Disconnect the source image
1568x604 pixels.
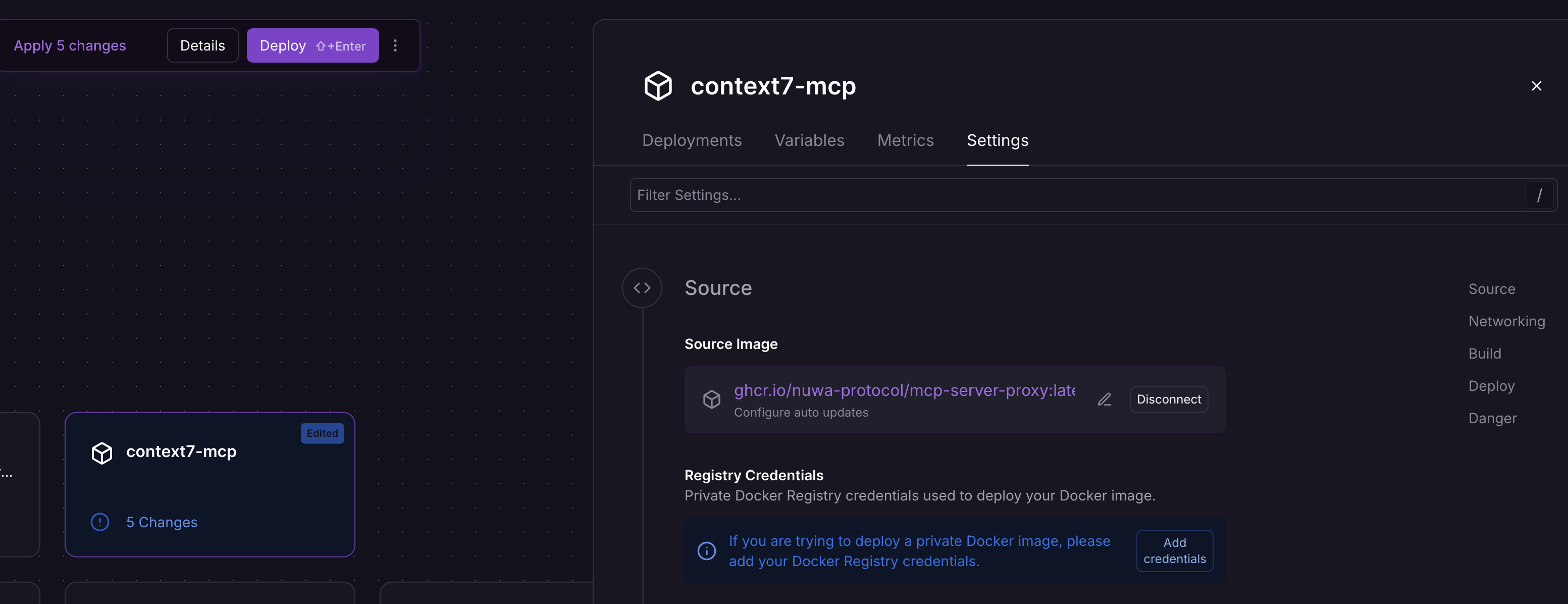coord(1168,399)
